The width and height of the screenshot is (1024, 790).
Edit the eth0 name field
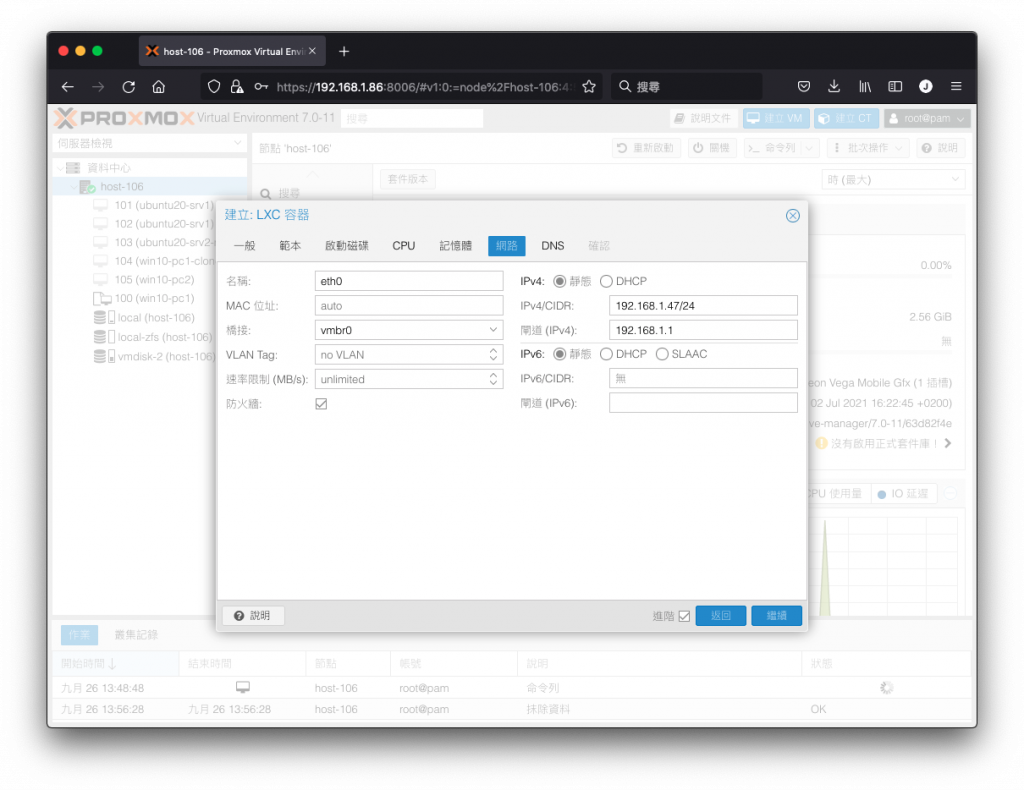pyautogui.click(x=409, y=281)
